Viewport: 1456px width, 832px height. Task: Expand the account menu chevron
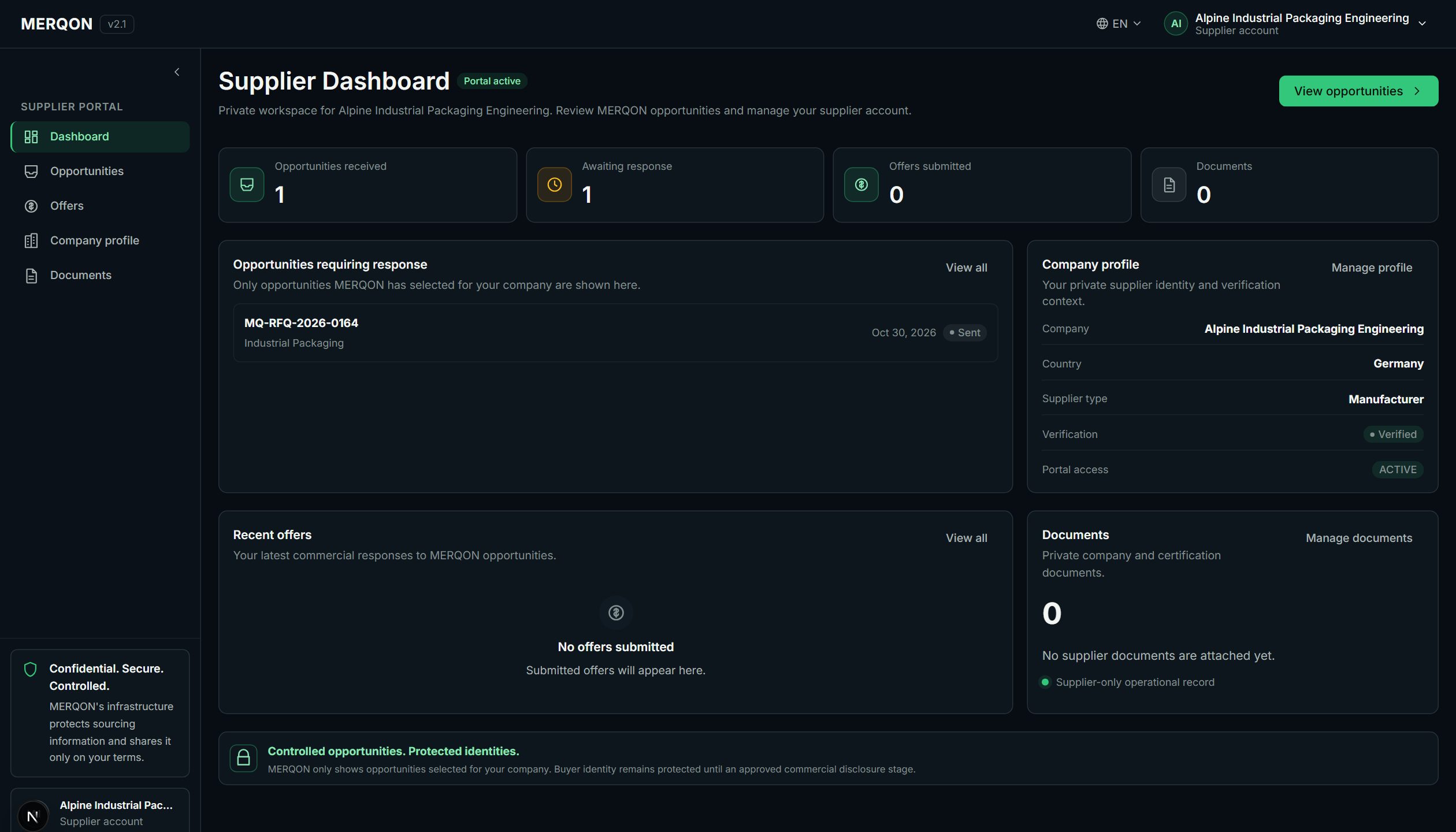pos(1422,24)
